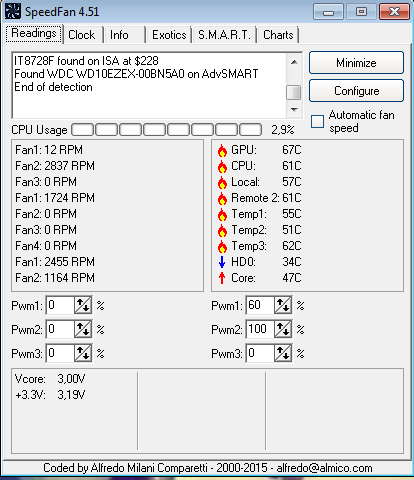Click the flame icon next to CPU temperature
The height and width of the screenshot is (480, 414).
point(222,166)
